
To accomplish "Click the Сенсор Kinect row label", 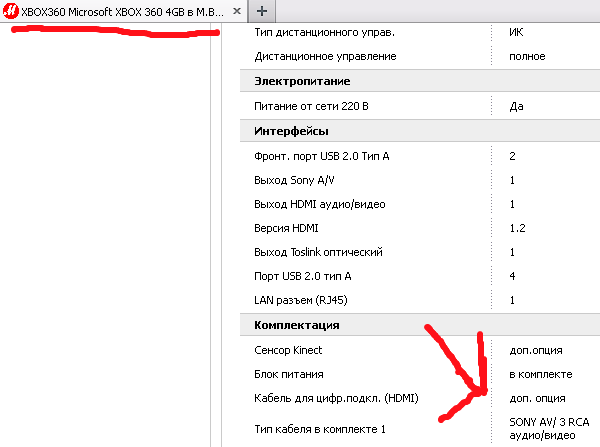I will (298, 350).
